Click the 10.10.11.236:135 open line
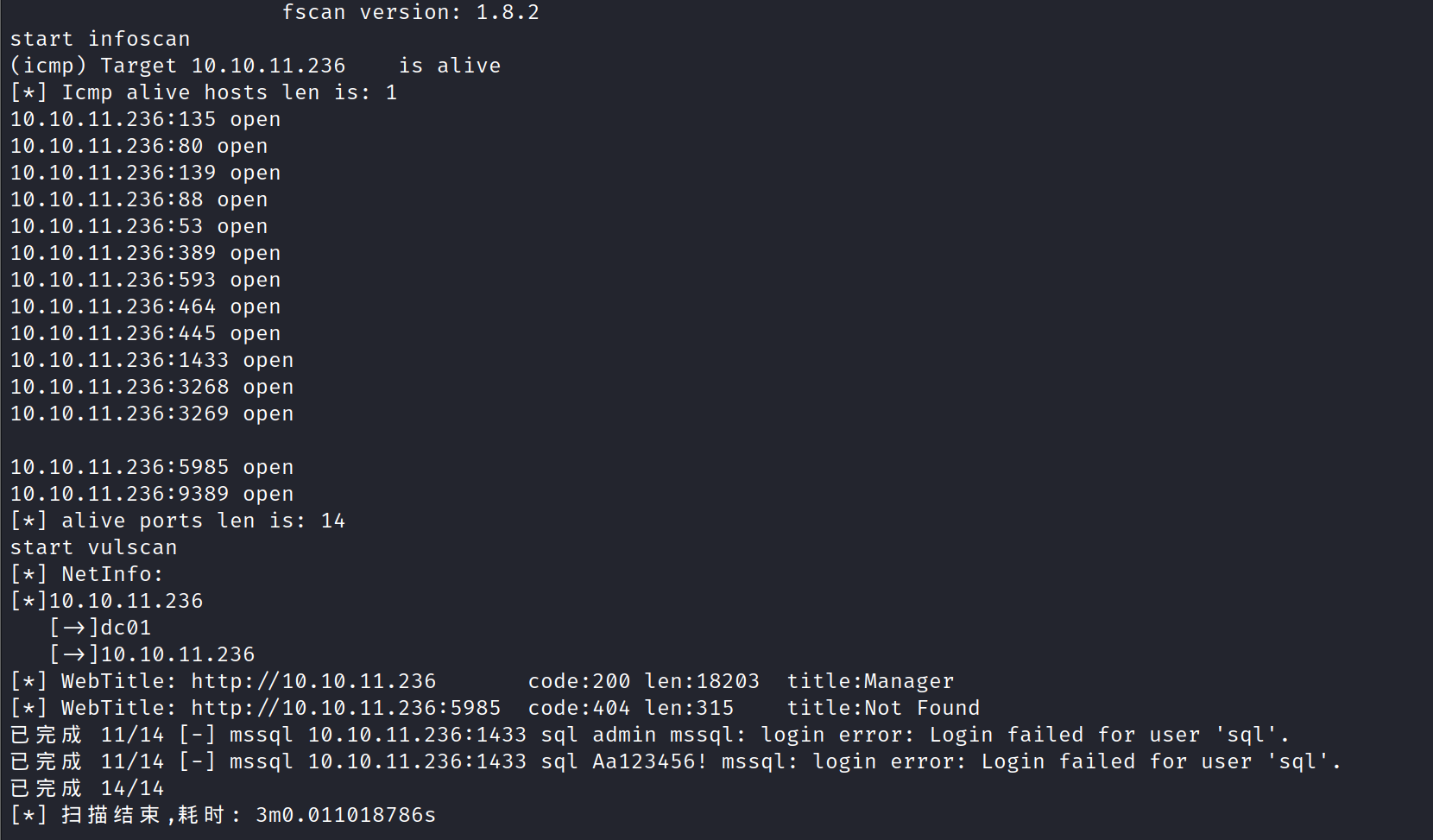The image size is (1433, 840). pyautogui.click(x=145, y=119)
